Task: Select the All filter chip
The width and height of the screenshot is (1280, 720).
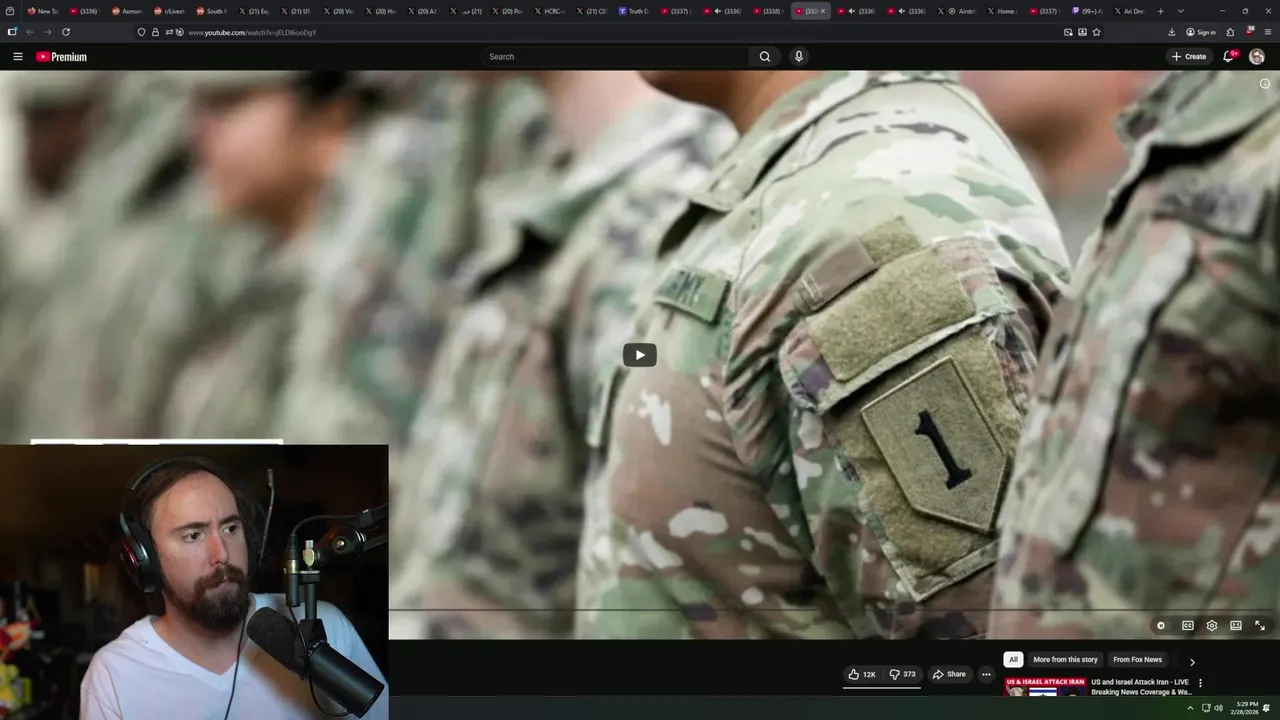Action: (x=1013, y=660)
